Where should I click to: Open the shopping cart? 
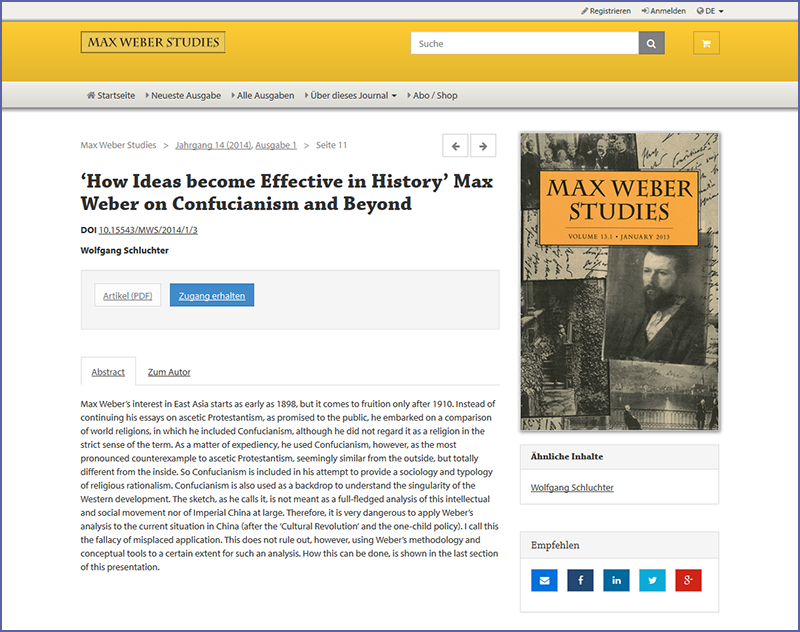pos(706,44)
